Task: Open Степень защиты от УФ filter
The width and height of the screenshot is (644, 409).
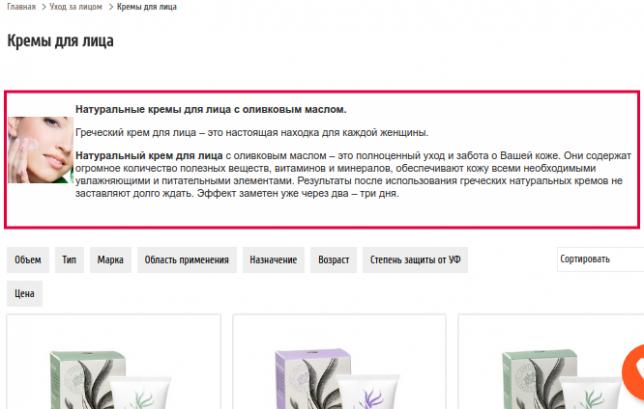Action: 415,260
